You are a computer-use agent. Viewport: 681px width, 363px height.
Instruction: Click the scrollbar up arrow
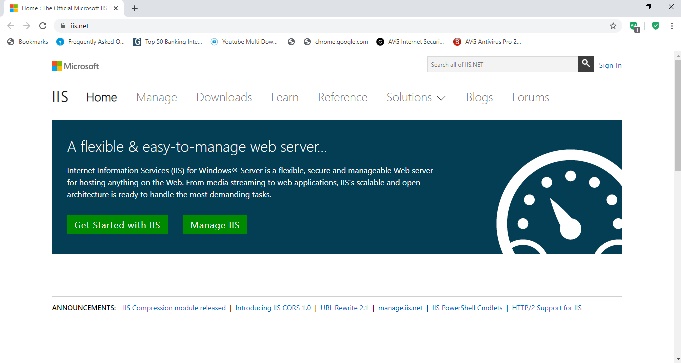[678, 55]
